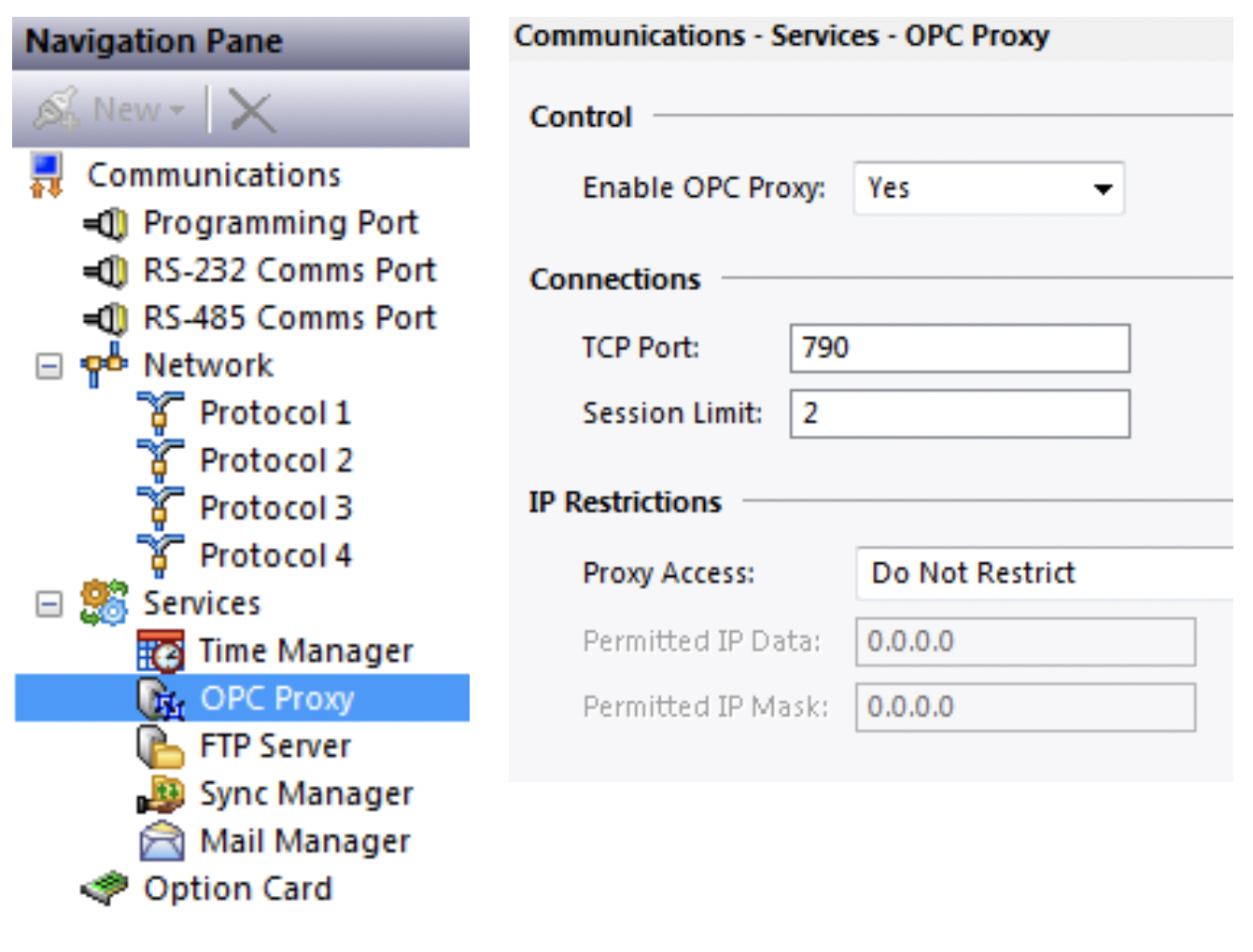This screenshot has width=1253, height=952.
Task: Click the Network node icon
Action: pos(104,364)
